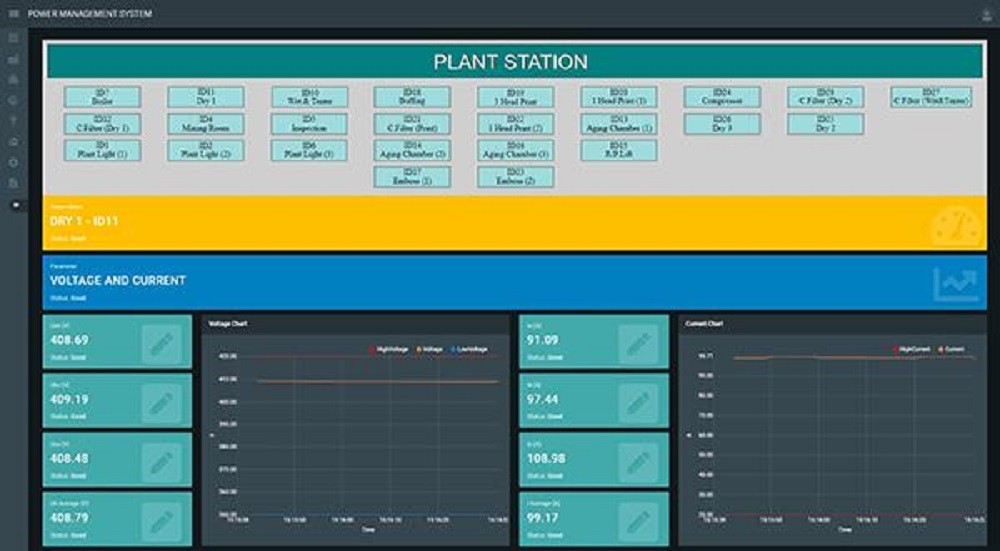Toggle the orange Voltage series in the chart legend
Image resolution: width=1000 pixels, height=551 pixels.
[429, 349]
